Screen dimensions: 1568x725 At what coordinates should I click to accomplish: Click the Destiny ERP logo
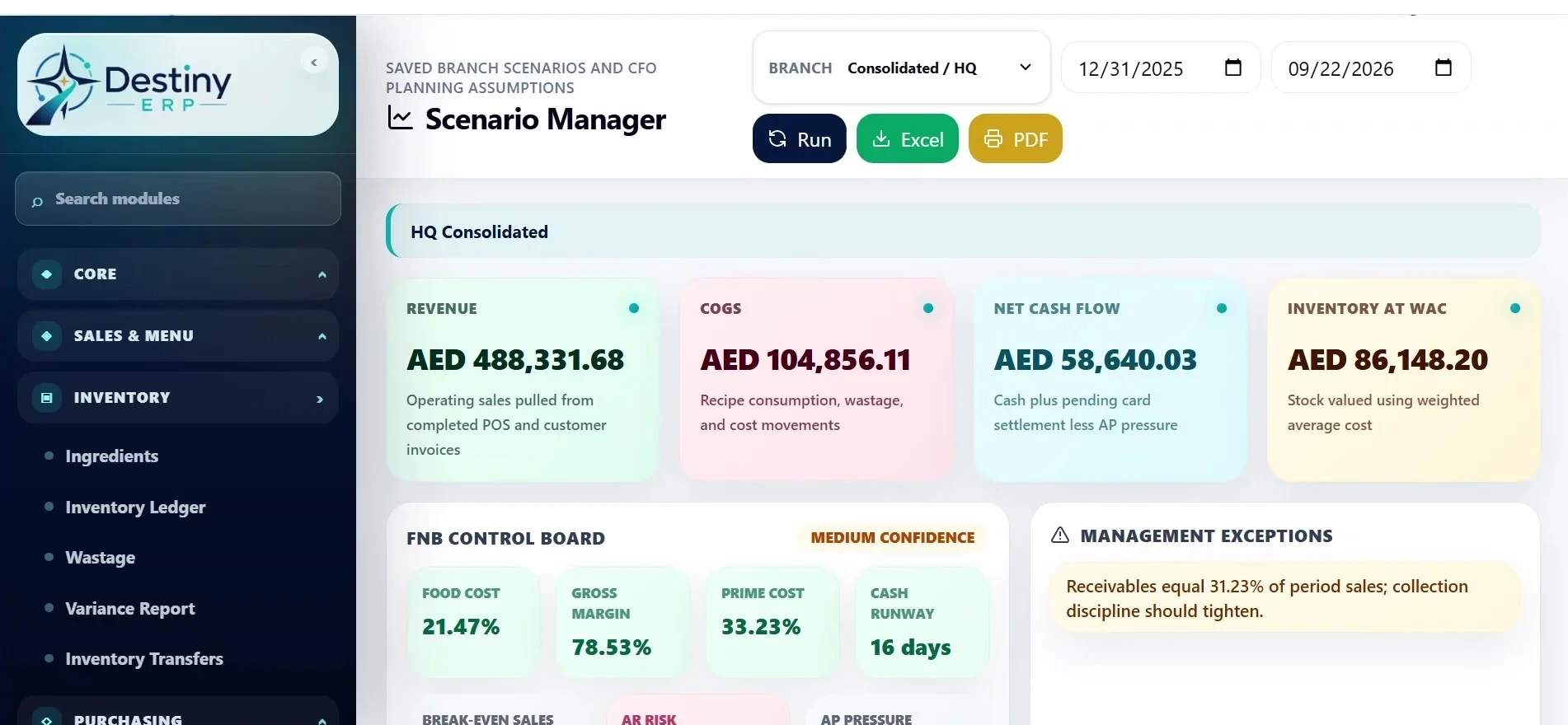click(x=129, y=85)
